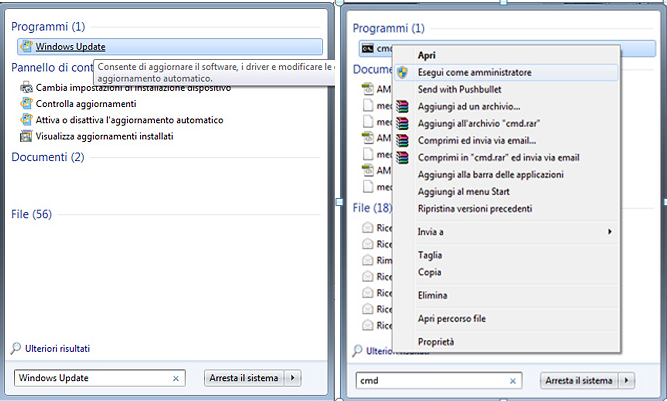This screenshot has height=401, width=667.
Task: Click the File (18) header in right menu
Action: [372, 208]
